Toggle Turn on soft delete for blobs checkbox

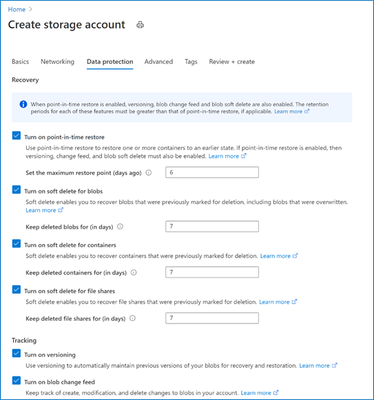(16, 190)
